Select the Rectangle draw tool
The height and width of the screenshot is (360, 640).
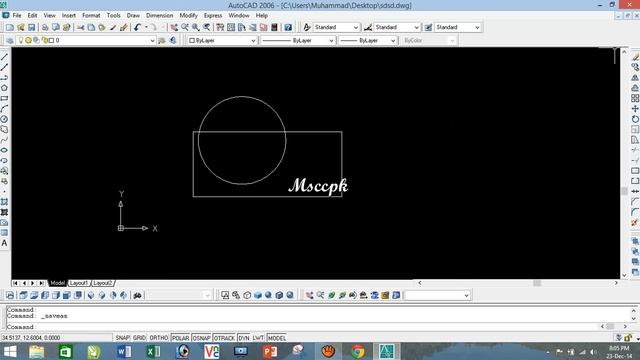(4, 98)
